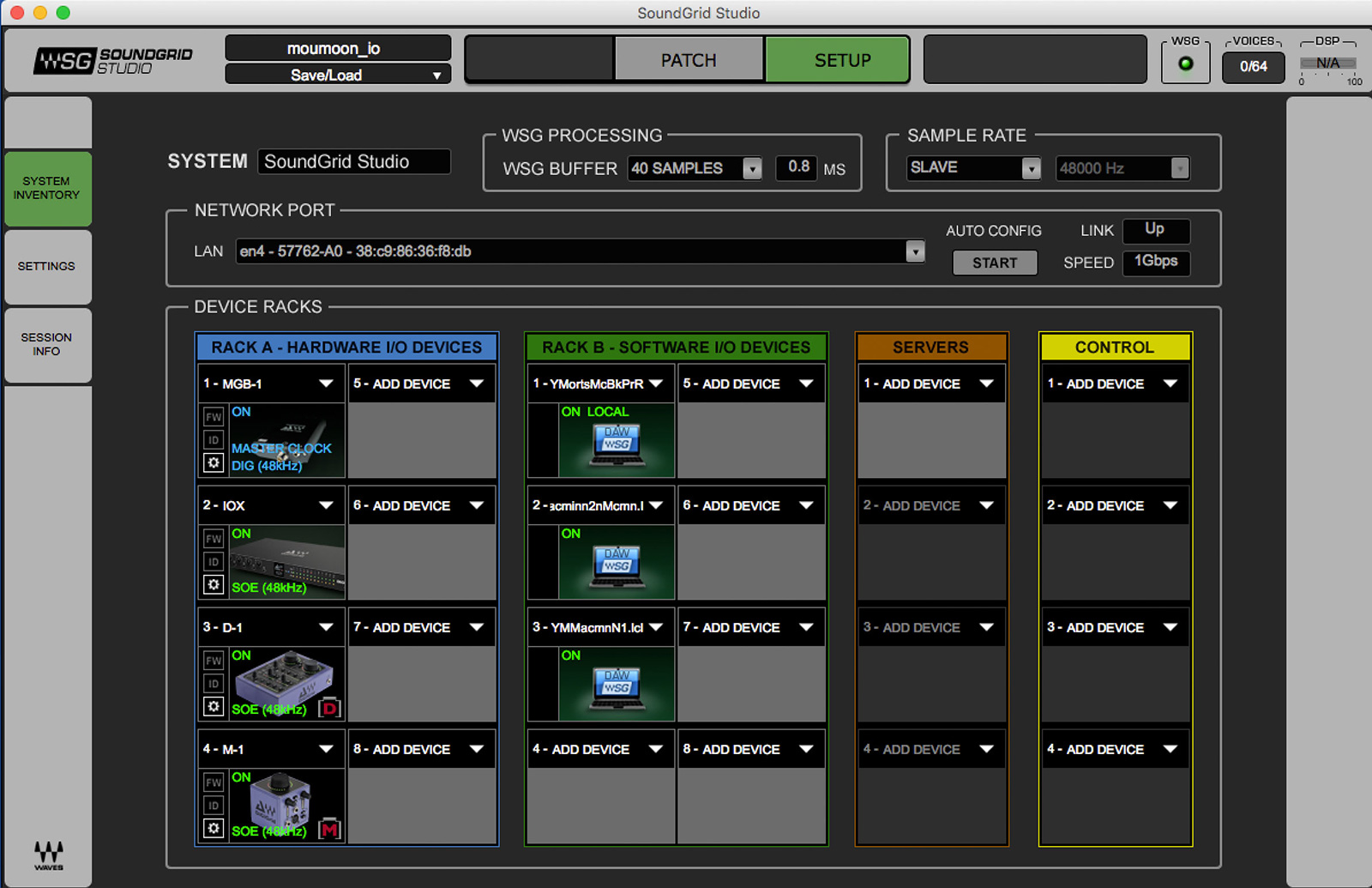Click the 0/64 voices counter
The image size is (1372, 888).
1254,66
